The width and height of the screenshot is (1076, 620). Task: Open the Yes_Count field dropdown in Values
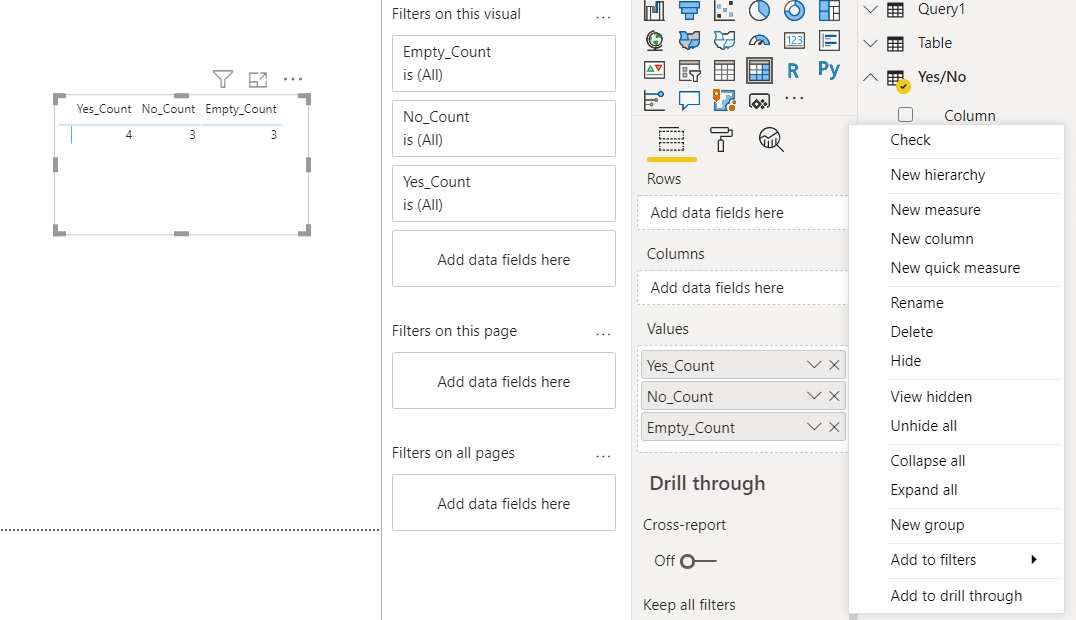[814, 365]
